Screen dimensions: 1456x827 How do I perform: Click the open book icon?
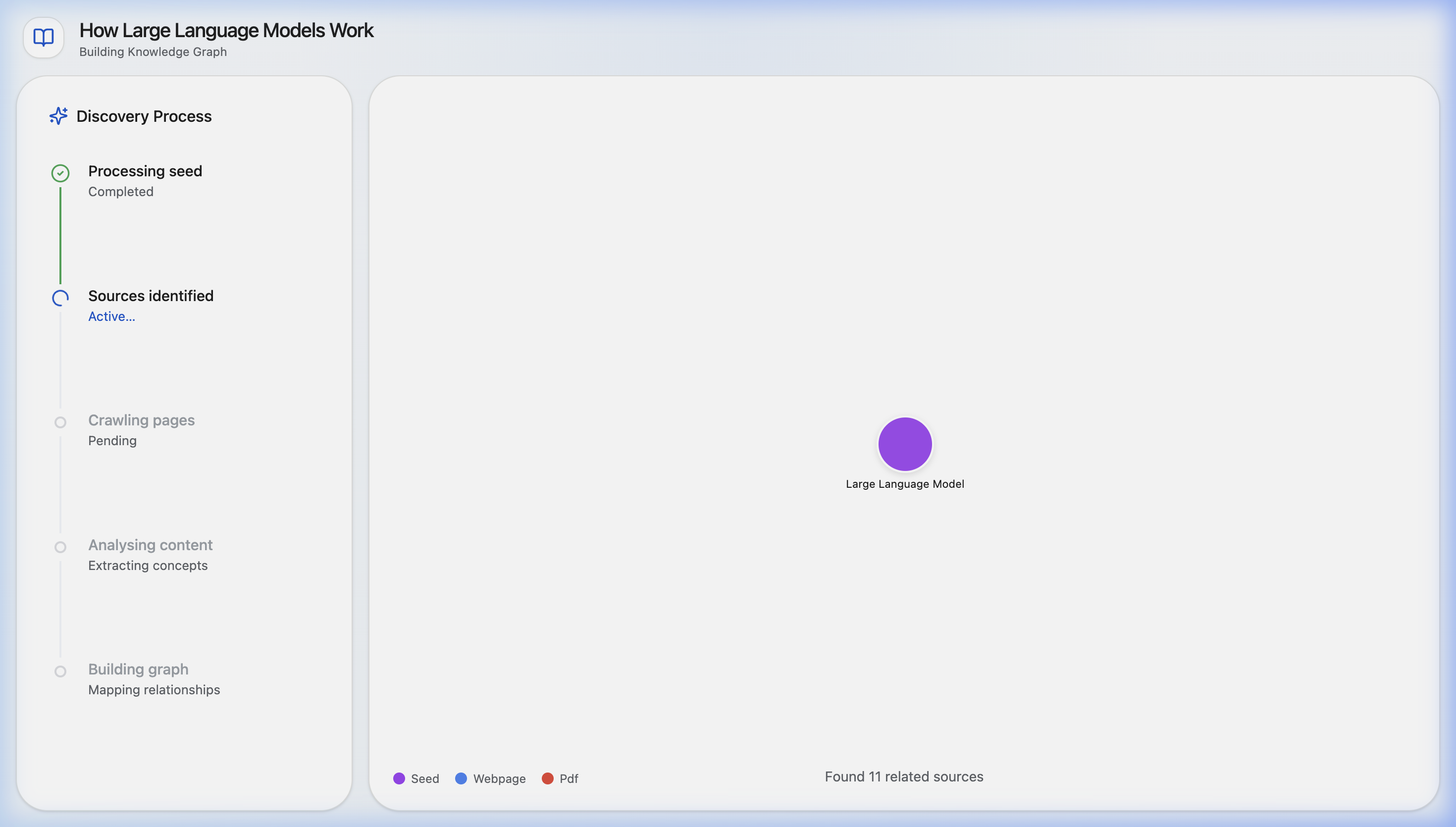tap(44, 38)
